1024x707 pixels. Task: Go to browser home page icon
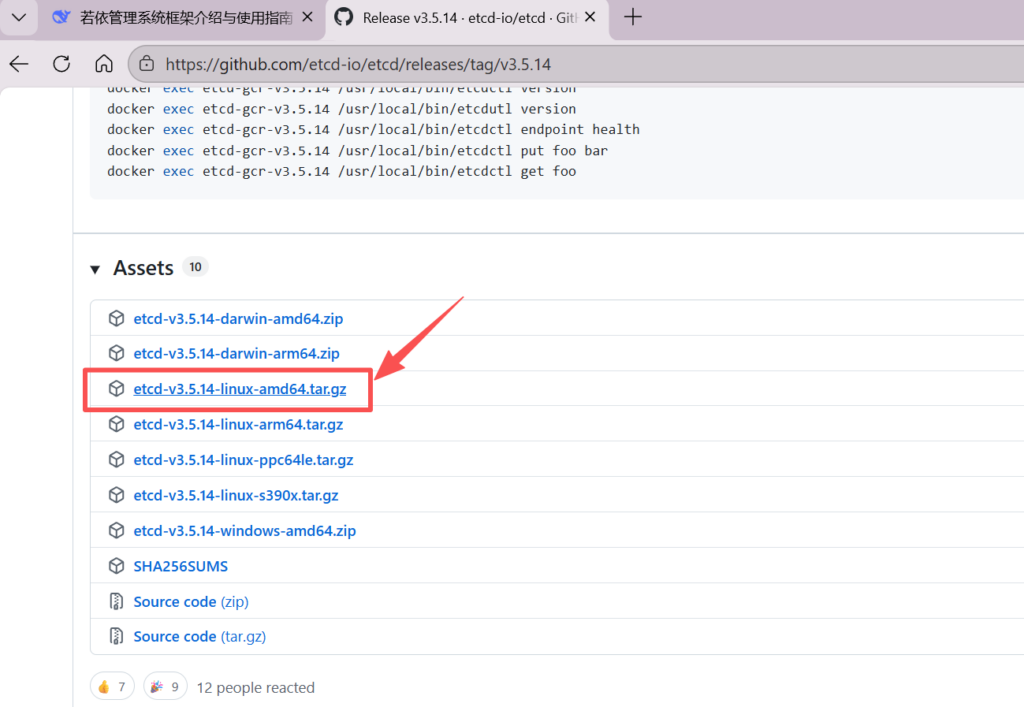pos(104,64)
